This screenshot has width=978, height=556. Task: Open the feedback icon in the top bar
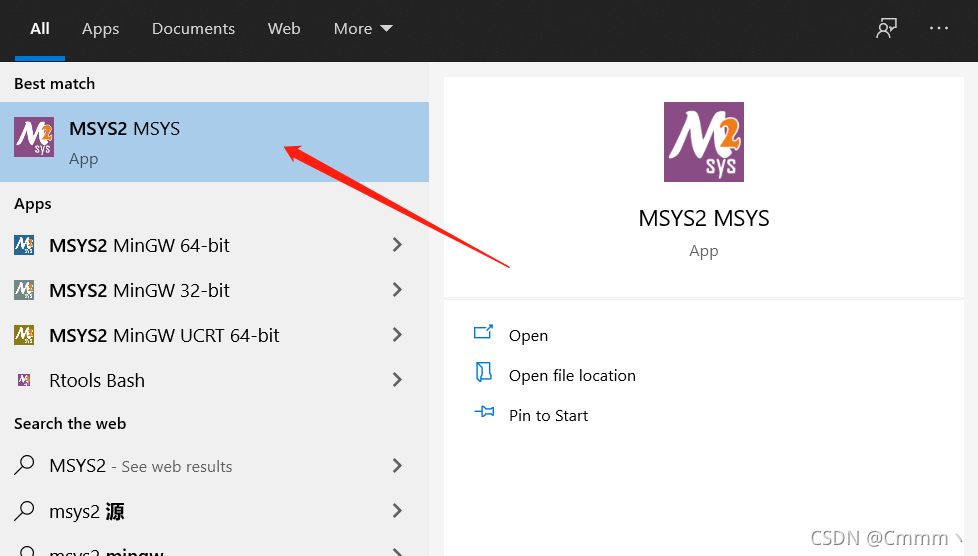pyautogui.click(x=886, y=28)
